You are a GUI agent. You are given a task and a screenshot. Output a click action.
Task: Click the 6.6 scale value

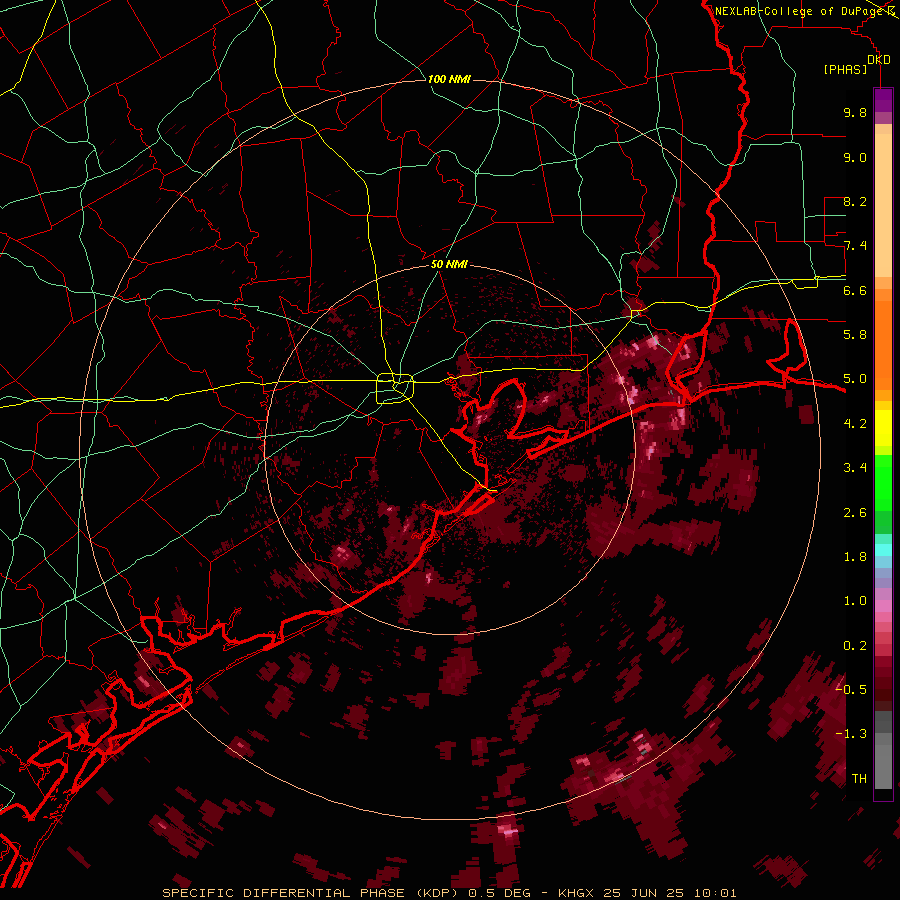855,290
